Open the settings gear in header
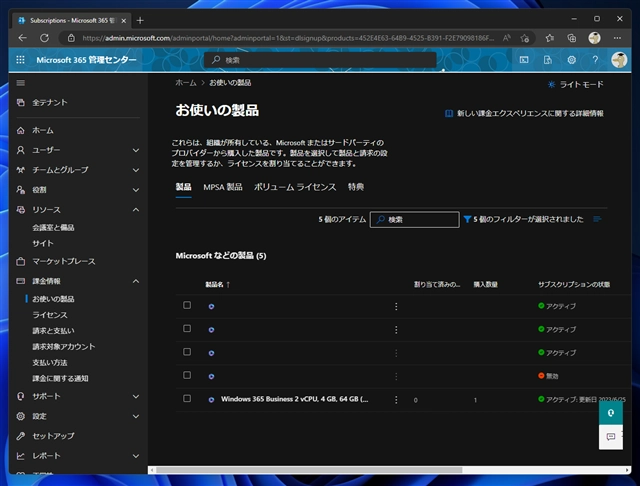 (x=571, y=60)
